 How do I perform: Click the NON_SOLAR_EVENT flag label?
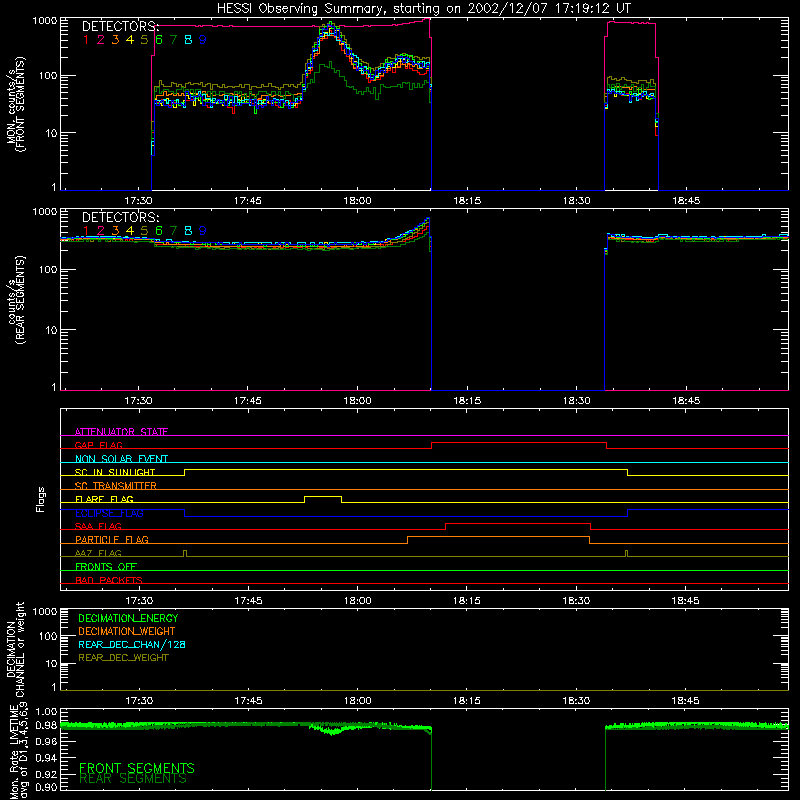121,459
